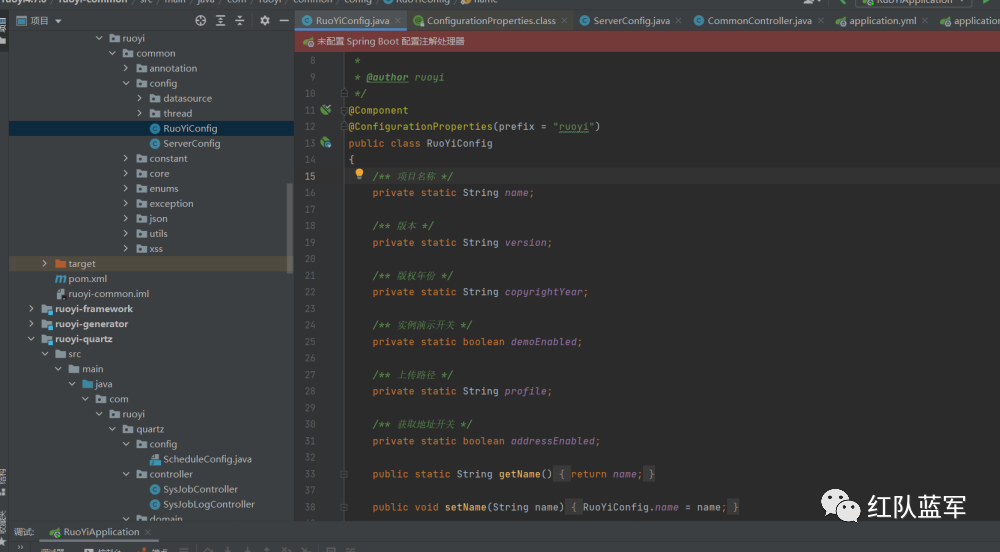This screenshot has height=552, width=1000.
Task: Switch to the ServerConfig.java tab
Action: [x=630, y=20]
